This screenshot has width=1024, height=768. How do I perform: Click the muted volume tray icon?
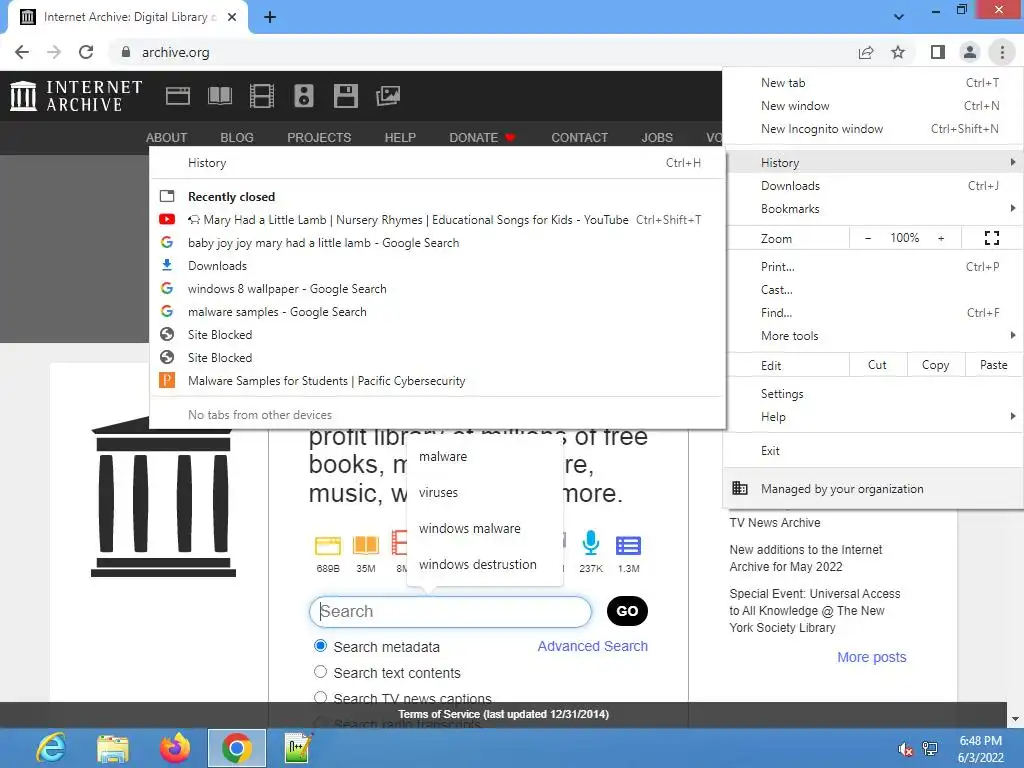click(x=905, y=749)
